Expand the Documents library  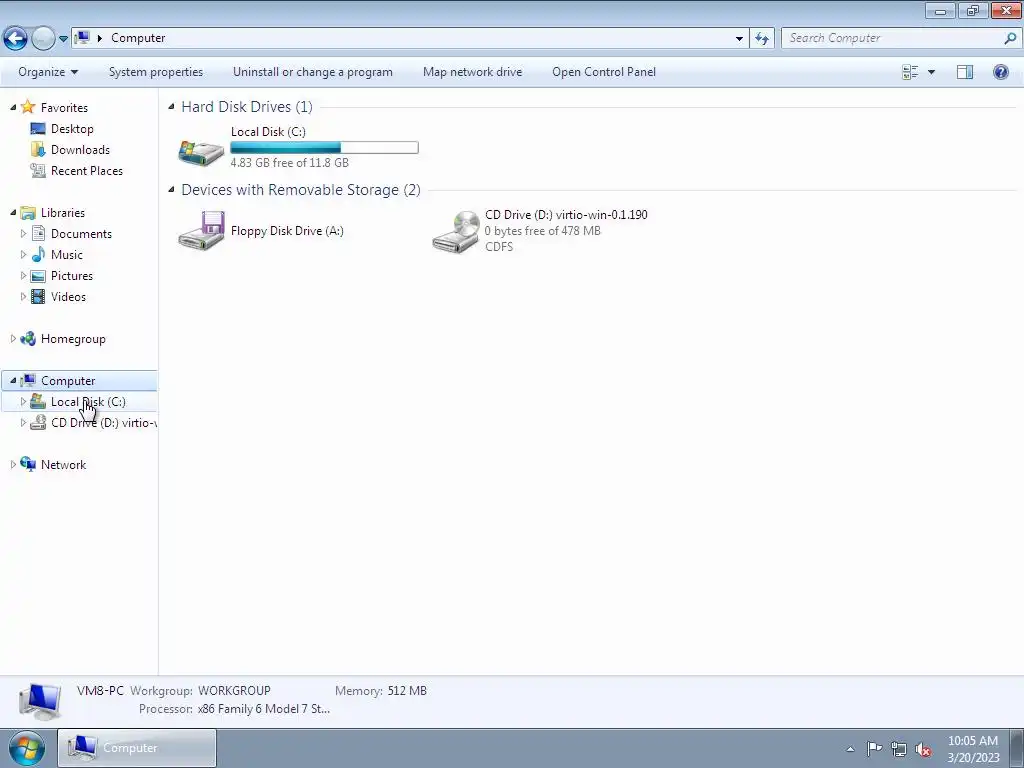tap(23, 233)
